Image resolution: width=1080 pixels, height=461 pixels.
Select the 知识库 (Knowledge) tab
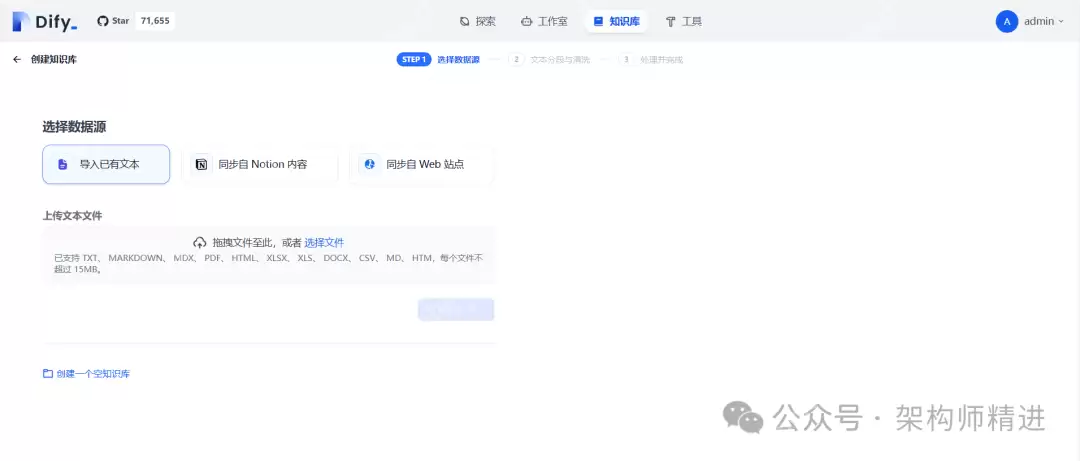(616, 21)
